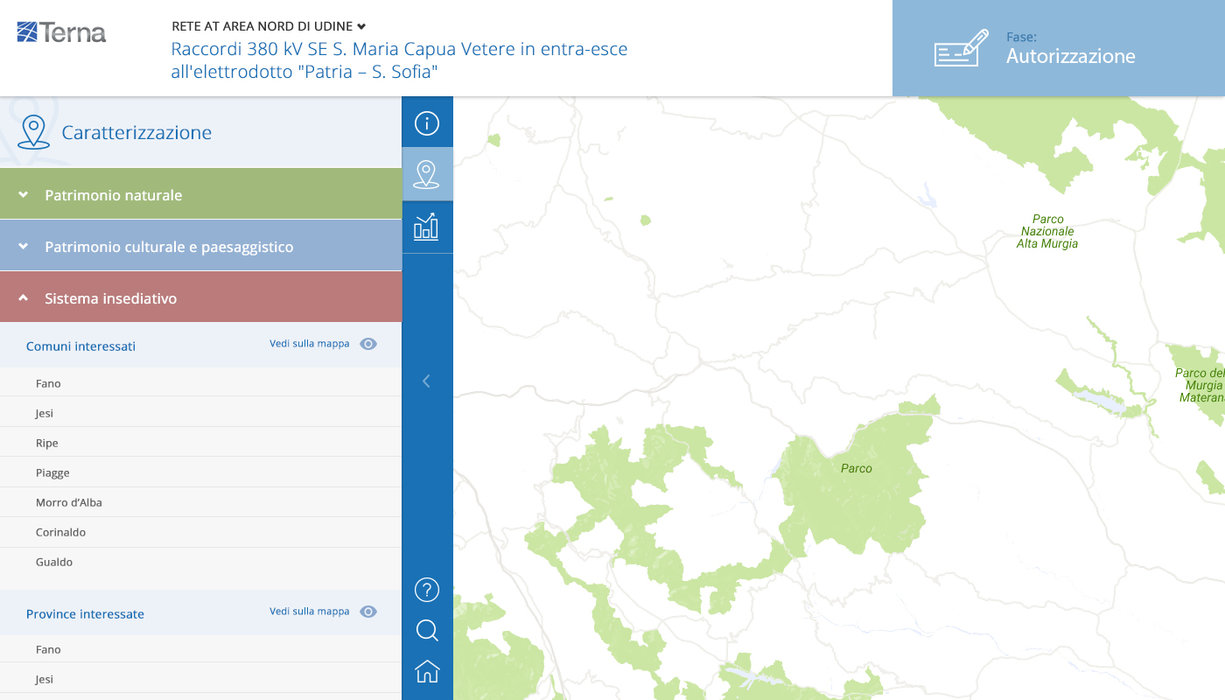Click Vedi sulla mappa for Province
This screenshot has height=700, width=1225.
[x=309, y=612]
